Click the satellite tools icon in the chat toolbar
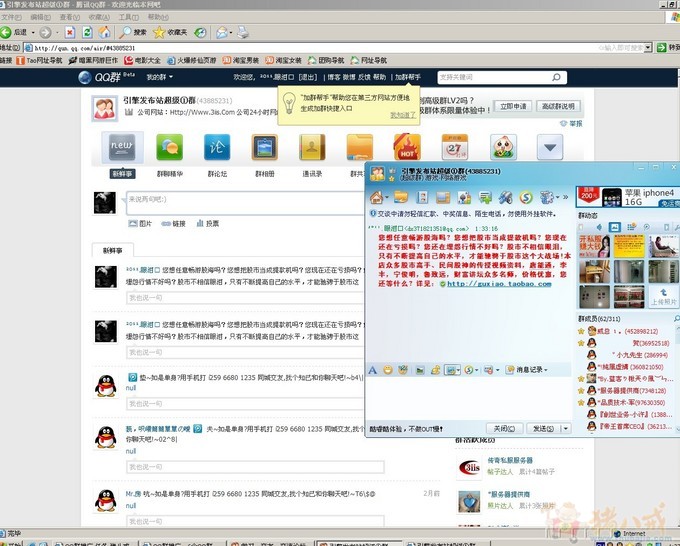 click(505, 198)
